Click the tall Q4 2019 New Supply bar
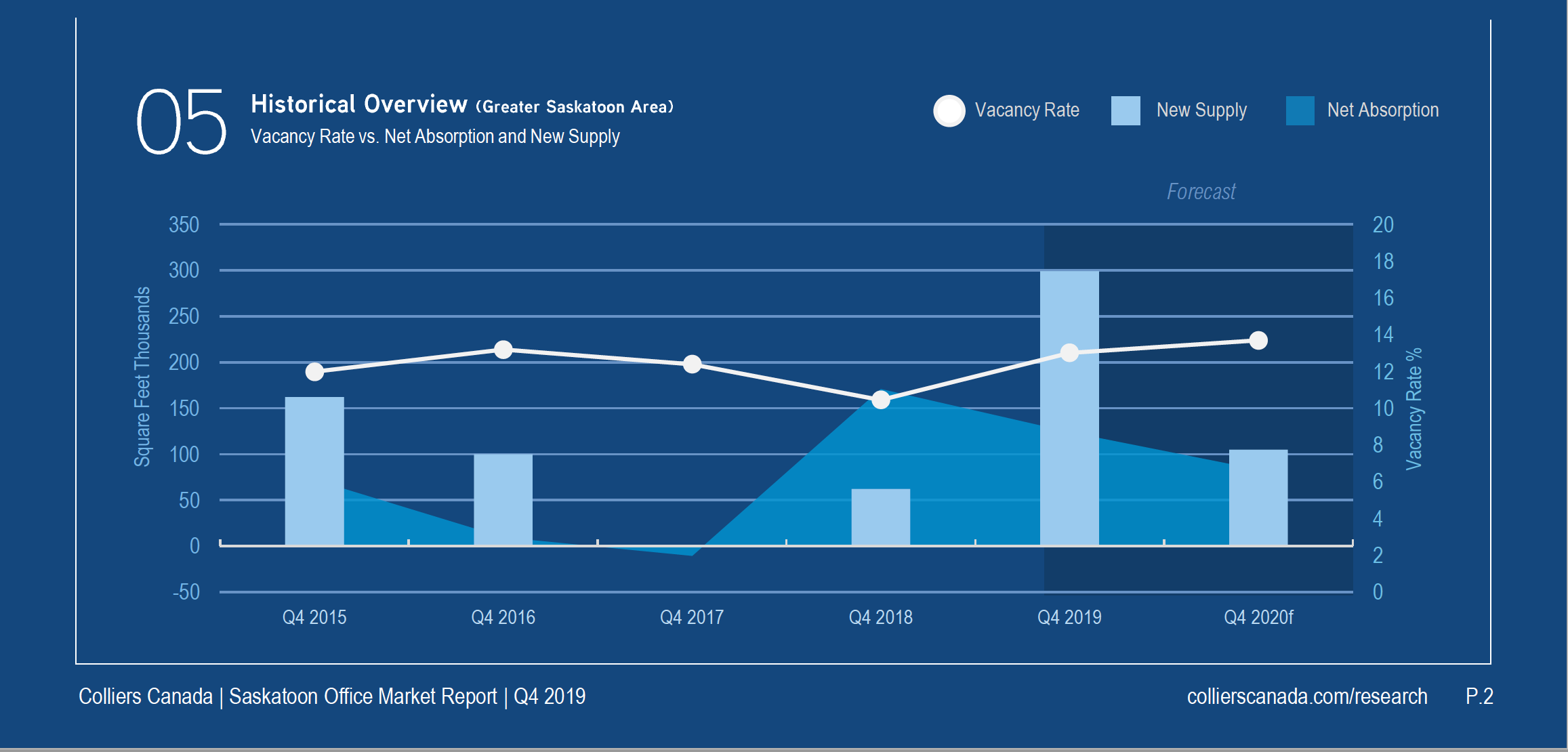This screenshot has height=752, width=1568. pos(1069,408)
